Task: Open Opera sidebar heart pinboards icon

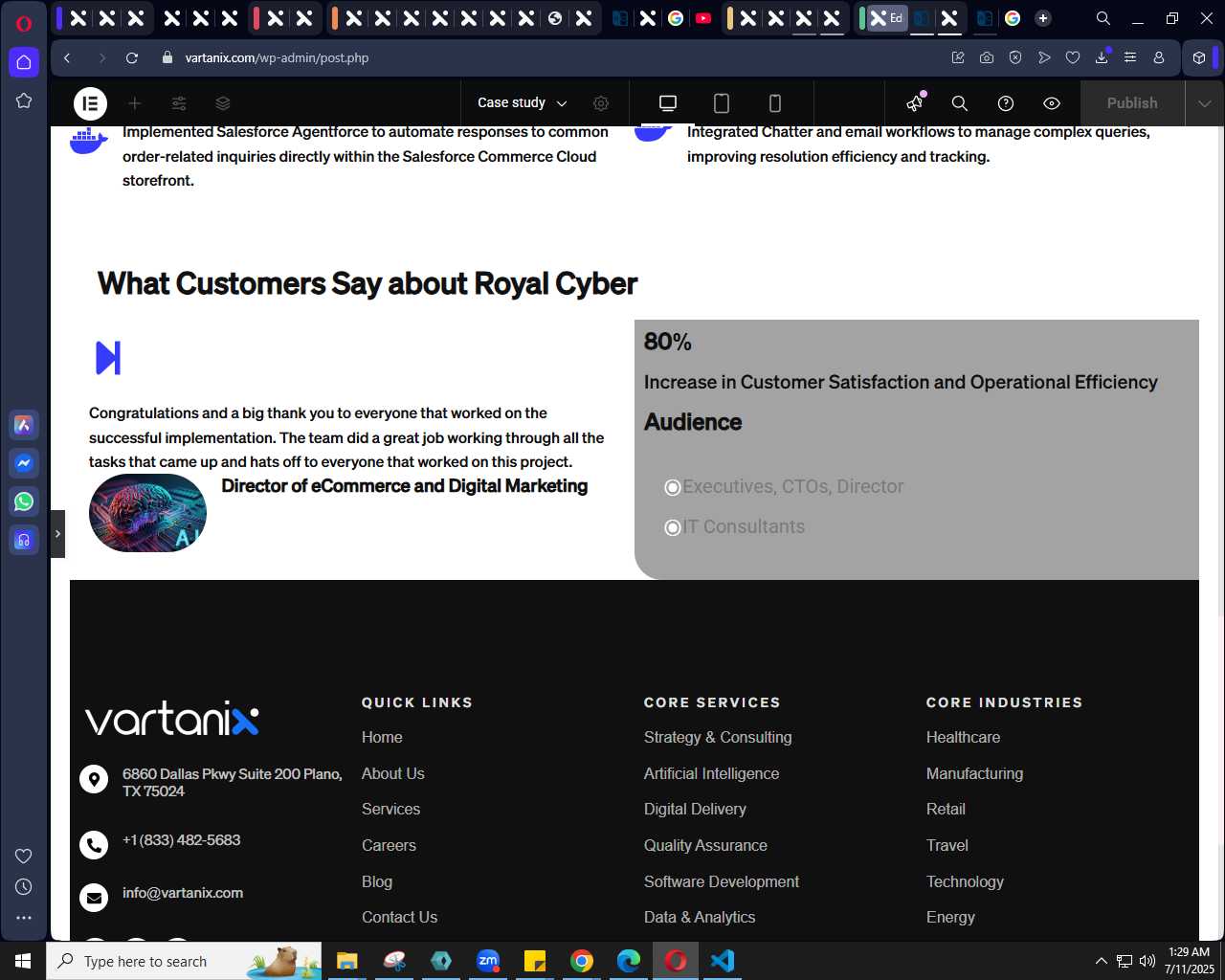Action: point(24,856)
